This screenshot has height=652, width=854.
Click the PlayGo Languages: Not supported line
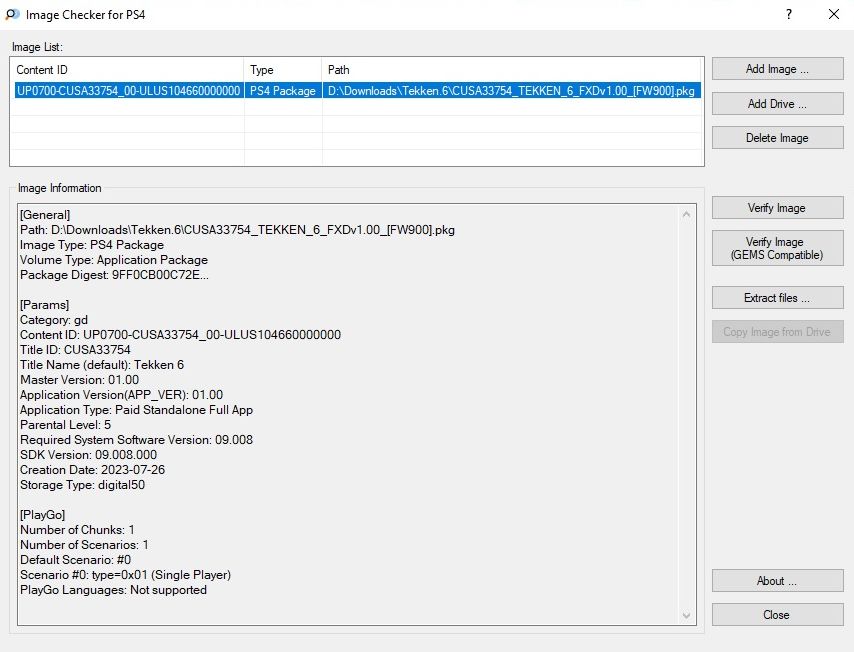coord(113,590)
